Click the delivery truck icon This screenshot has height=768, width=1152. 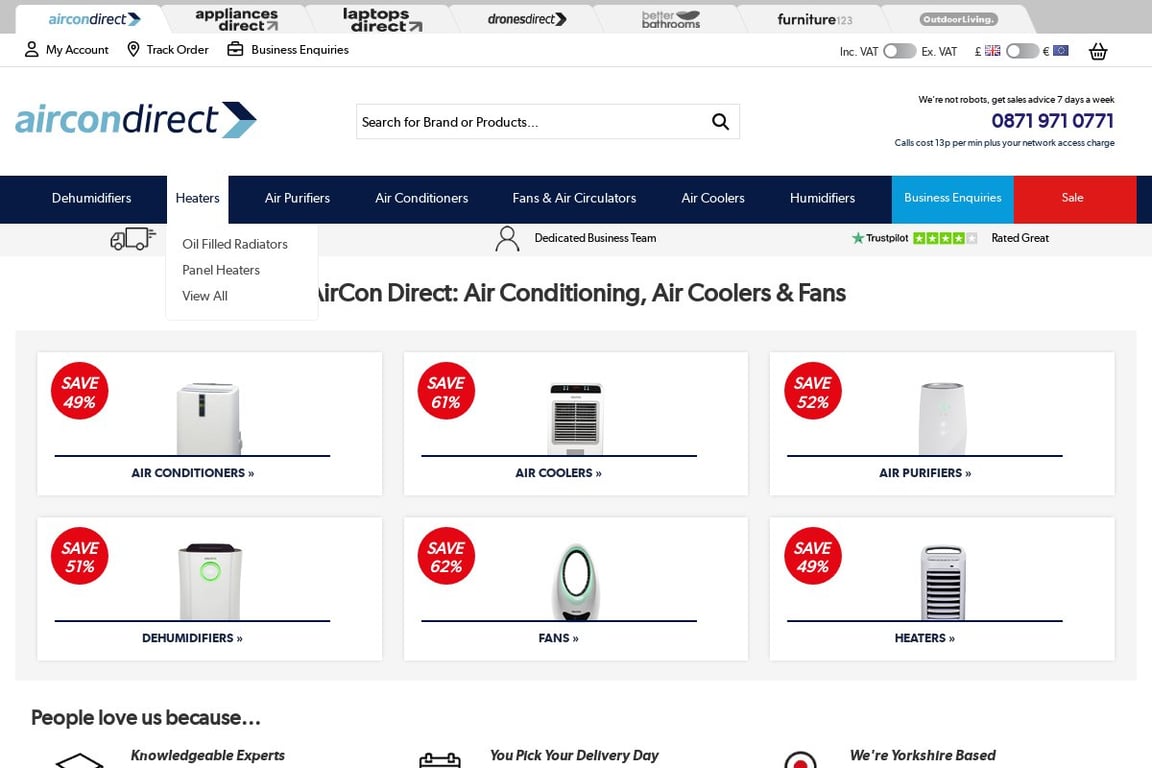click(133, 238)
